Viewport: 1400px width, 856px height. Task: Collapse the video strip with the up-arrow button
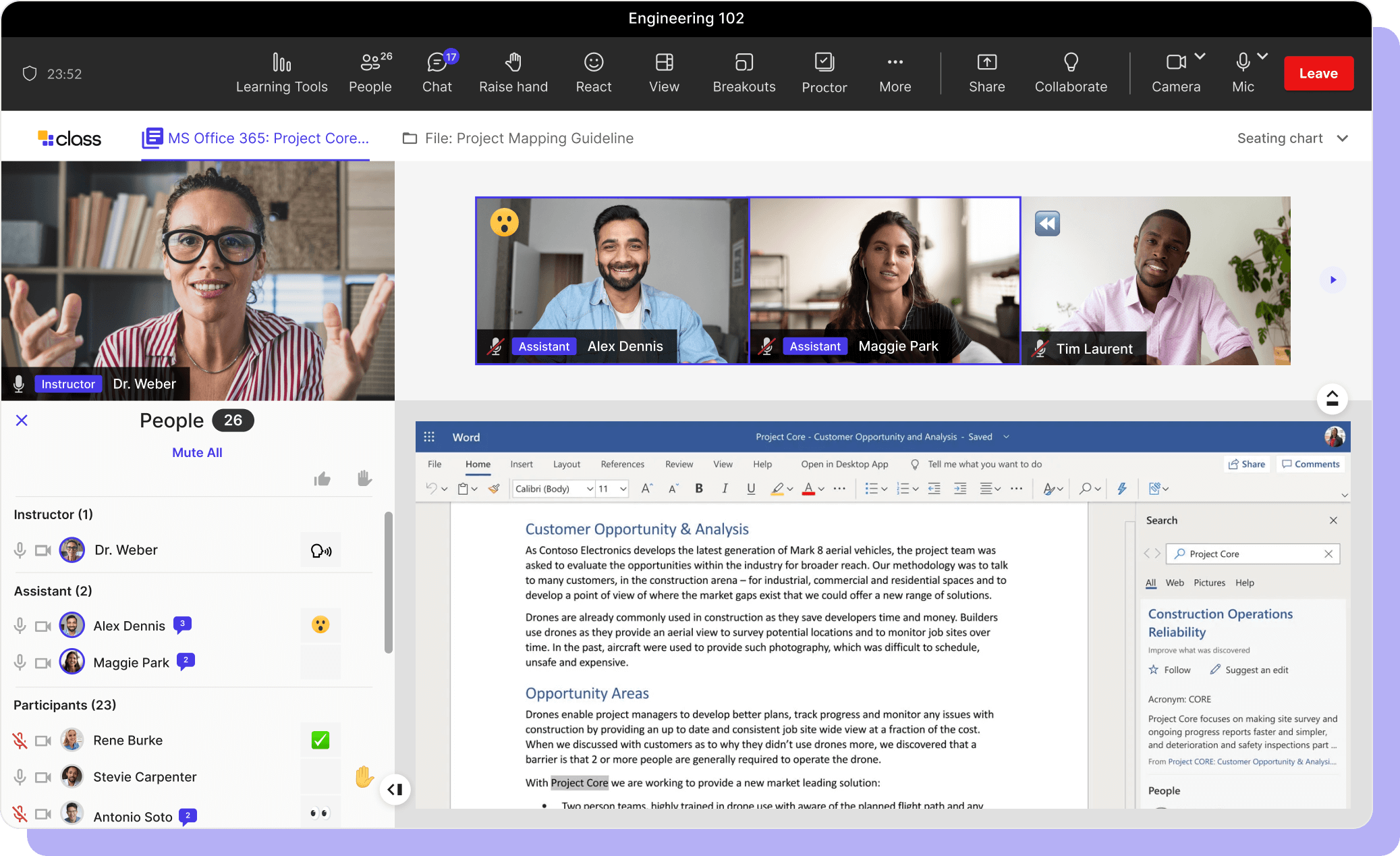click(x=1332, y=398)
